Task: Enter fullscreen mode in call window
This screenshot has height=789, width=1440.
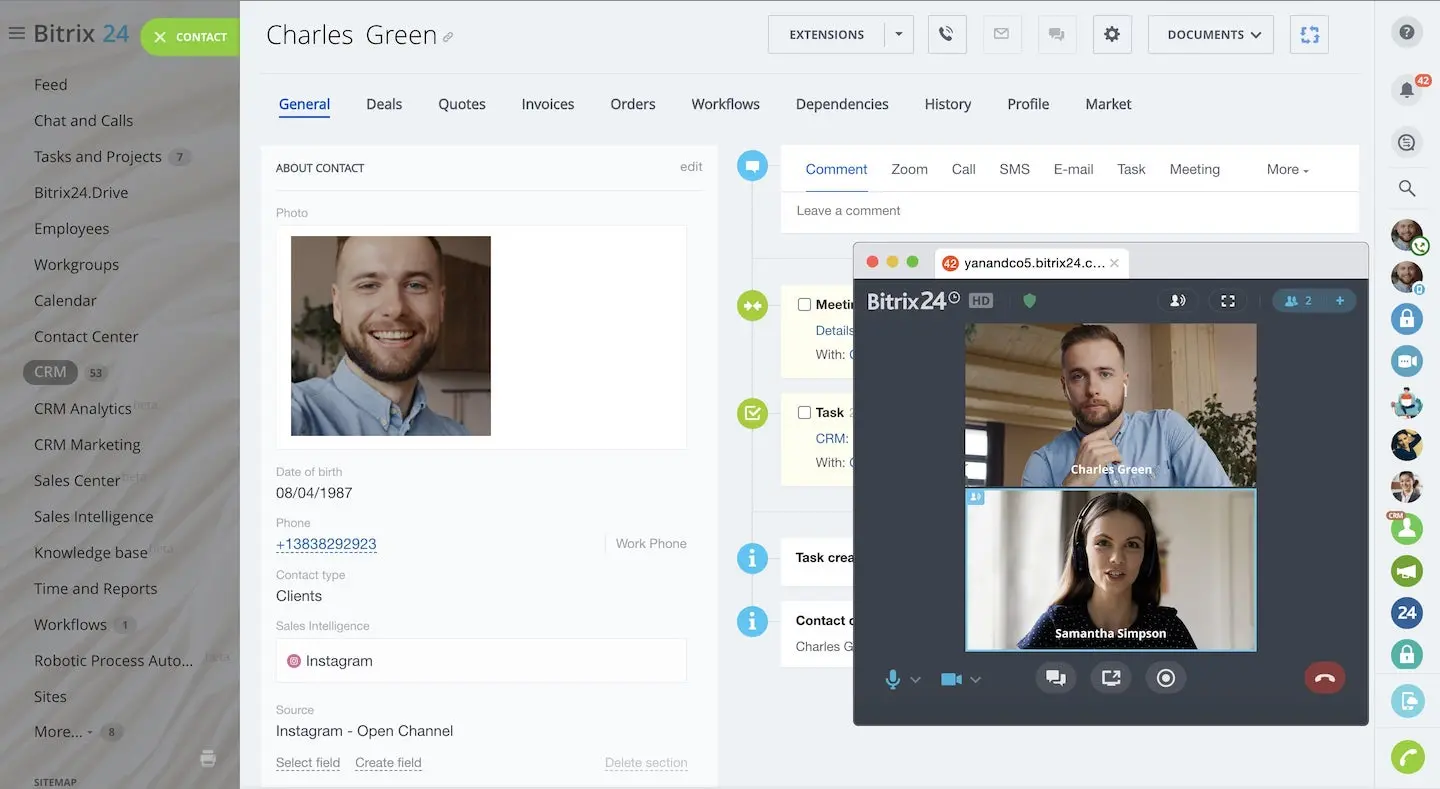Action: (1228, 301)
